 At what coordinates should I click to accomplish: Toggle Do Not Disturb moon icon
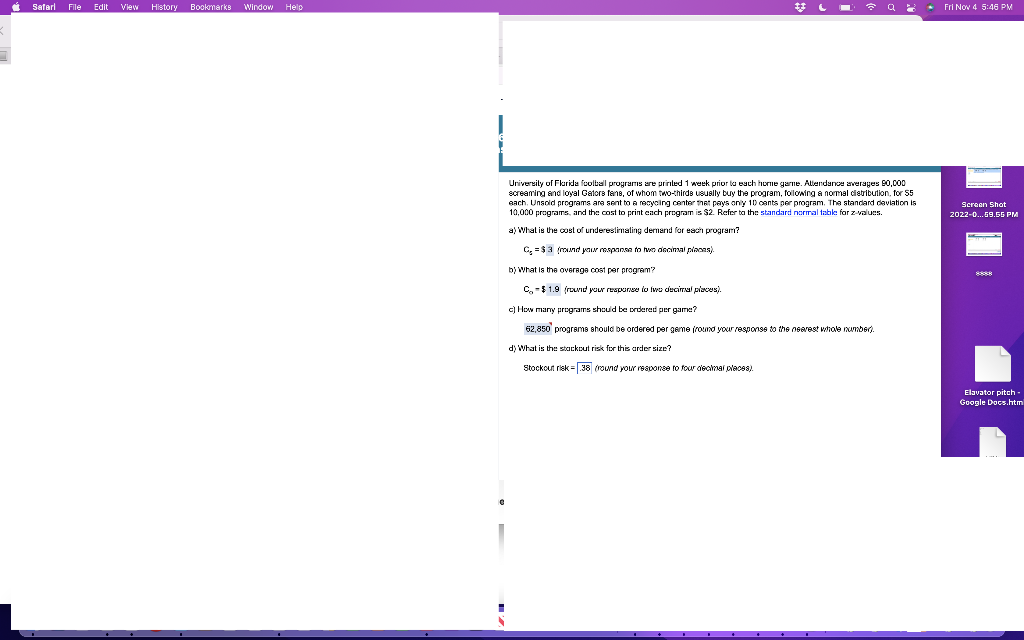tap(822, 7)
